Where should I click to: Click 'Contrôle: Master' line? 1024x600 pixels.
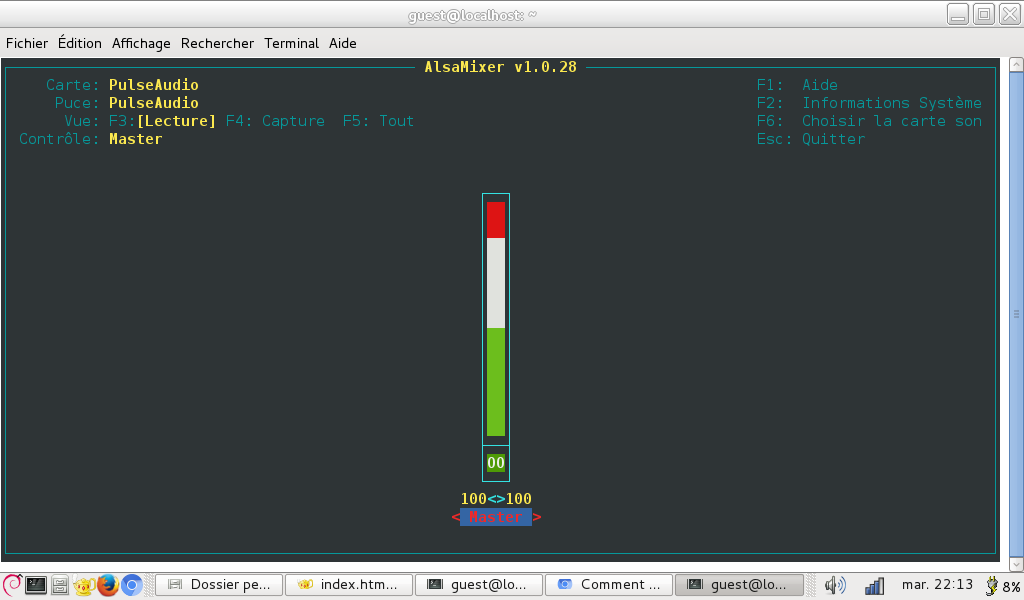click(x=91, y=139)
